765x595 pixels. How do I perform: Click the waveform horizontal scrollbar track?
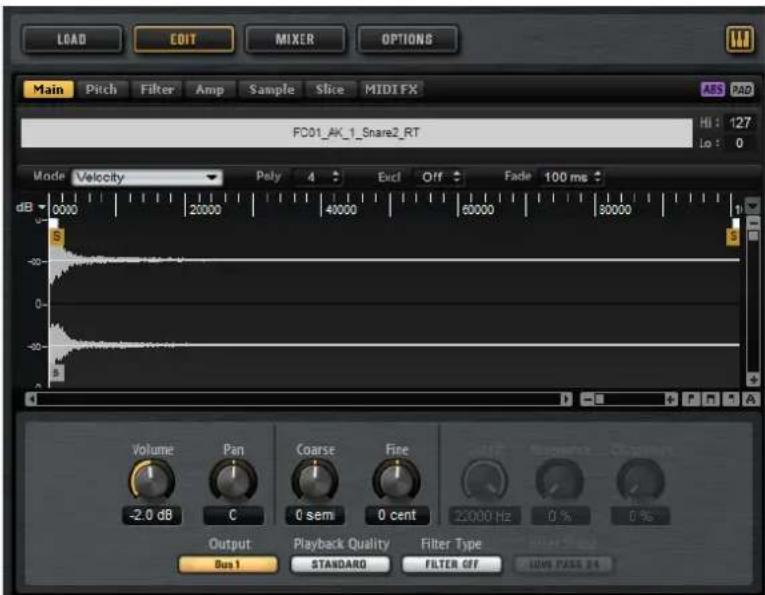[x=299, y=399]
